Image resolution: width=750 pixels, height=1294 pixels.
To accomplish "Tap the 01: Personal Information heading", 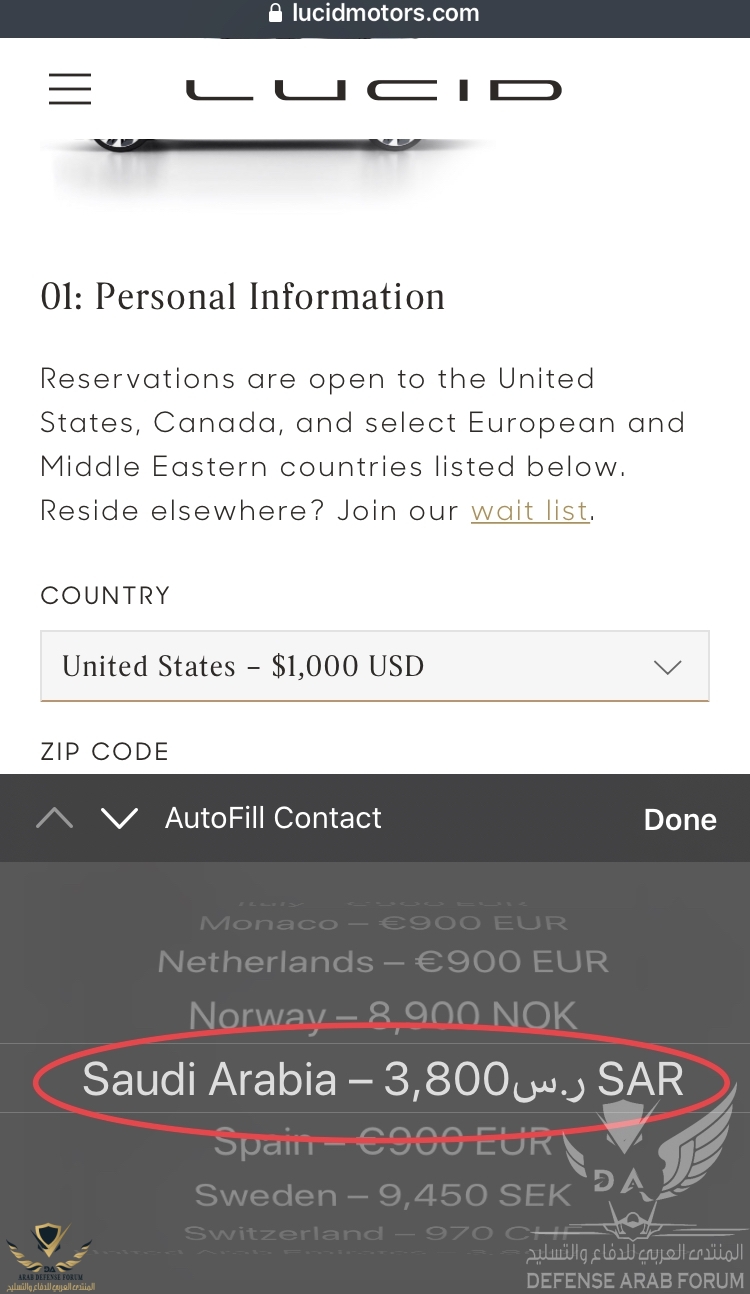I will (242, 297).
